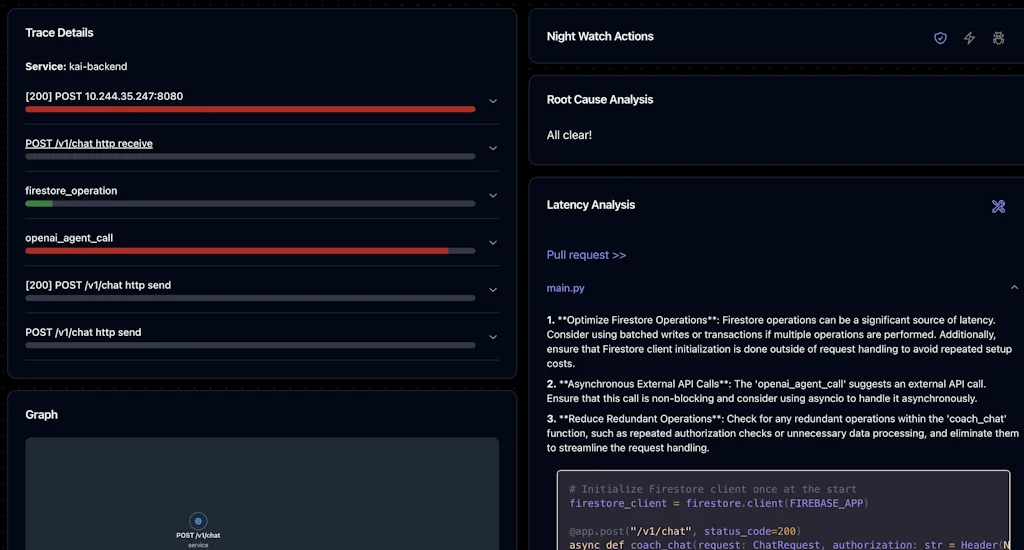Click the firestore_operation span name

click(x=71, y=191)
